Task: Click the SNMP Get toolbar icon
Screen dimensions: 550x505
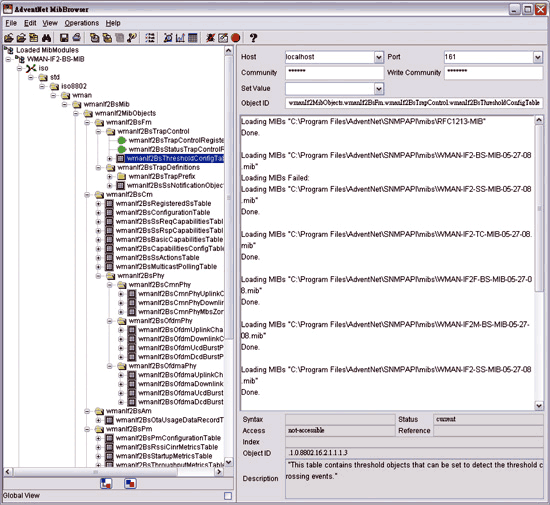Action: pos(94,38)
